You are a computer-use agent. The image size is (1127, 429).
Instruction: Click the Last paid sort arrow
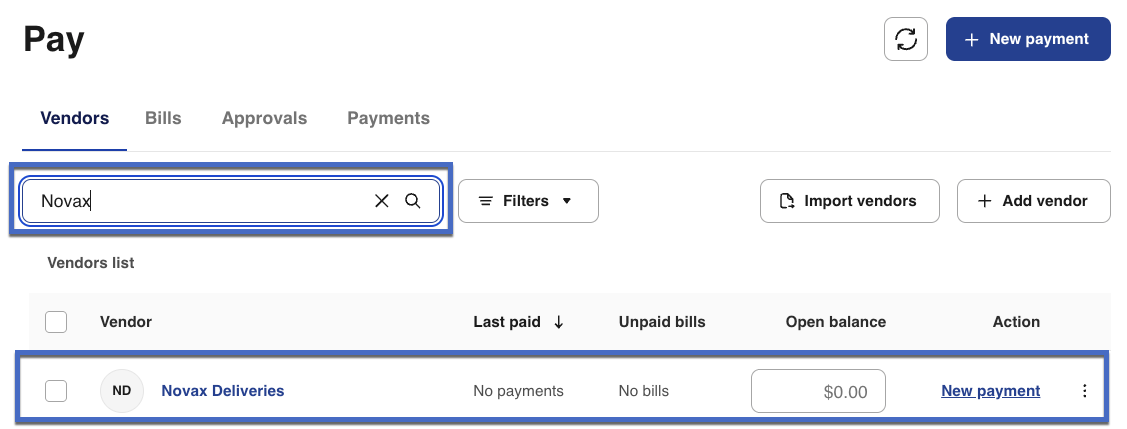tap(559, 322)
